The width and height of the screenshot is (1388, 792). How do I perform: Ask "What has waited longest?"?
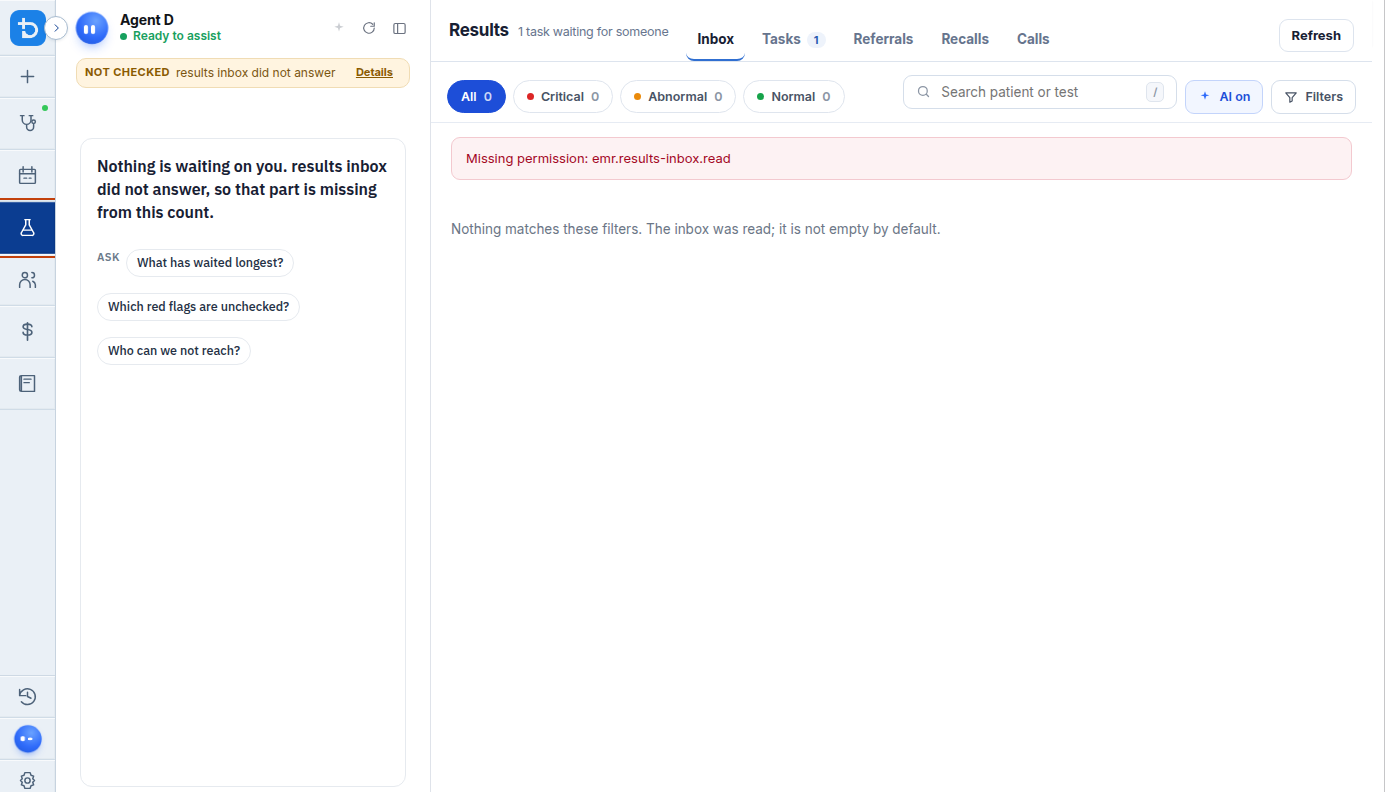tap(210, 263)
